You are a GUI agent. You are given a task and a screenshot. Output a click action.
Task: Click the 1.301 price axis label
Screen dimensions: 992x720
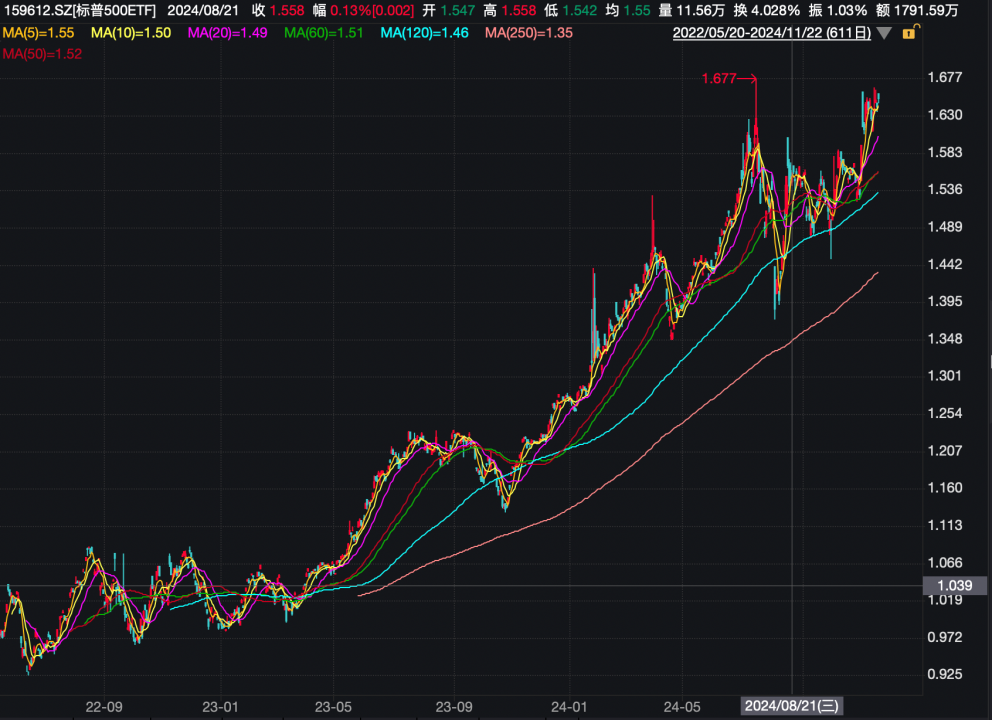pos(945,376)
